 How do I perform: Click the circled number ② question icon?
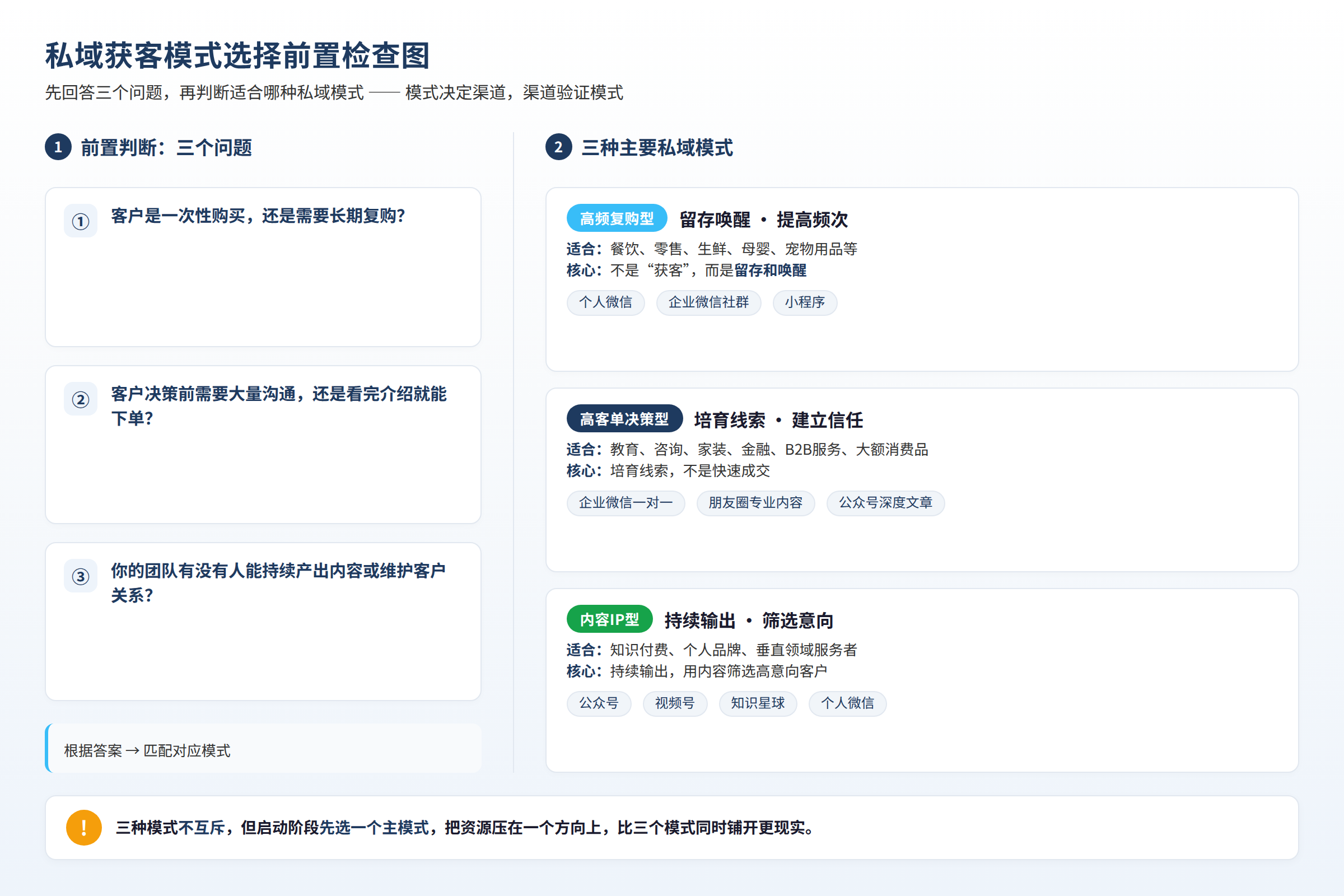pos(81,399)
